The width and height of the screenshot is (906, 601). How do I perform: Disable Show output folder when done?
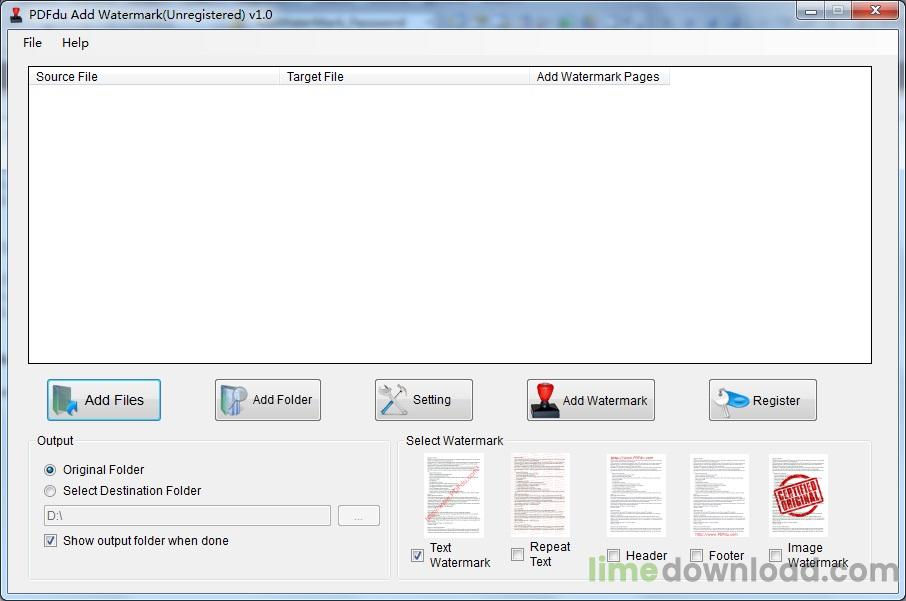pyautogui.click(x=50, y=541)
